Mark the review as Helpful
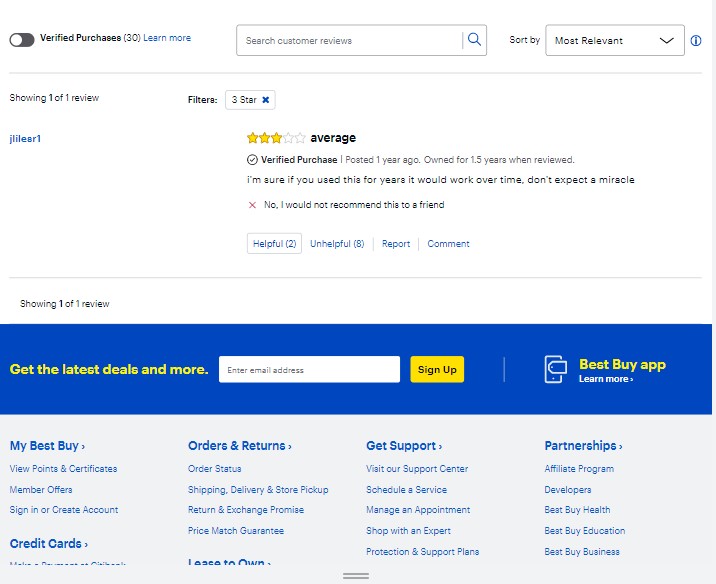Screen dimensions: 716x584 coord(274,243)
